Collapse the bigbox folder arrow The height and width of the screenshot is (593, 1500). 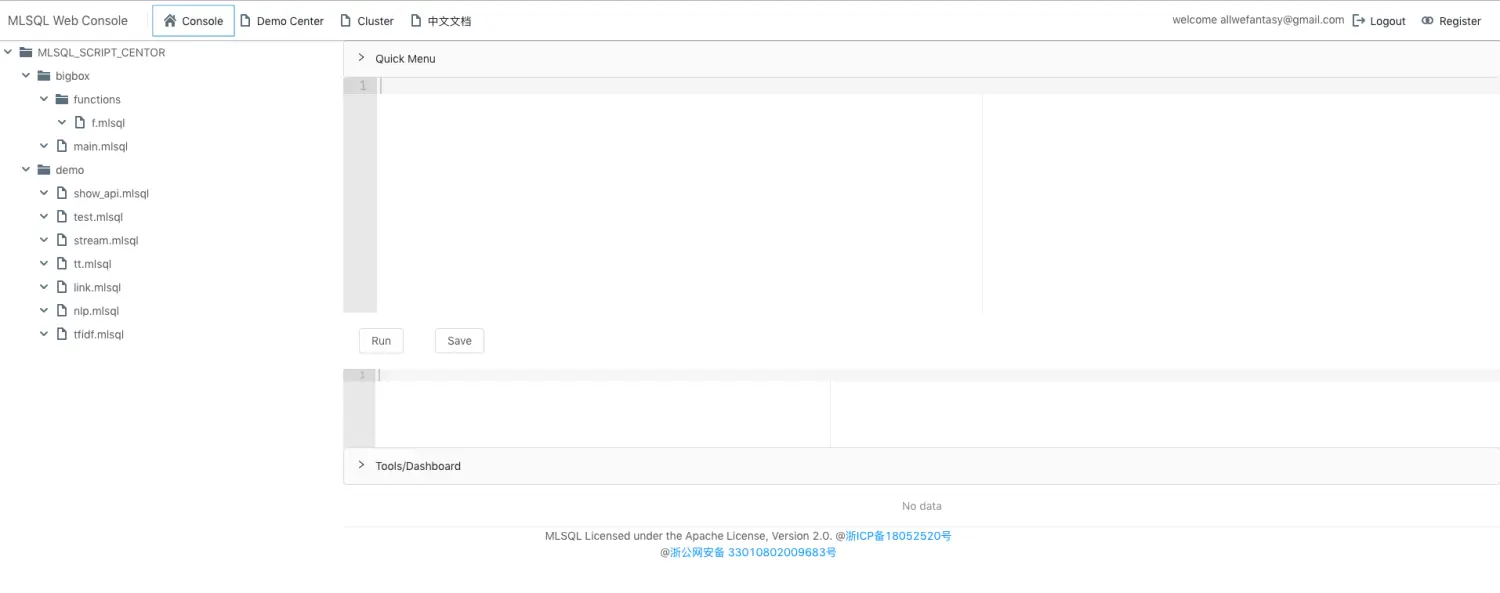[x=26, y=76]
